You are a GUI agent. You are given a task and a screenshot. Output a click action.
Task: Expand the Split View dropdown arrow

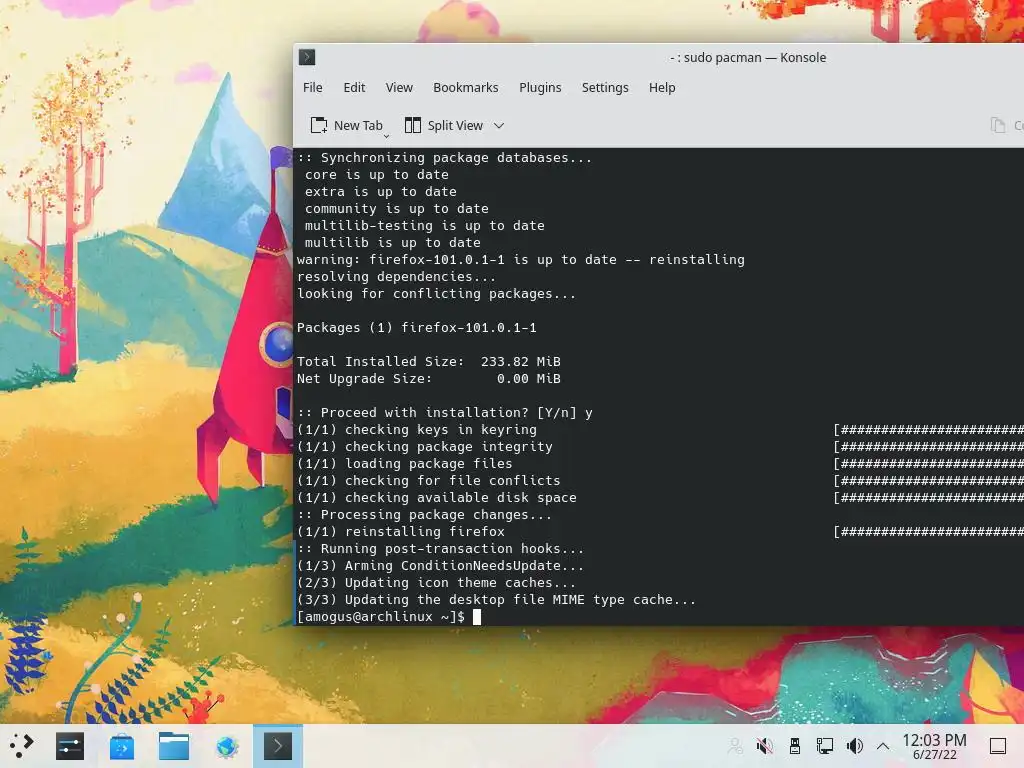click(x=499, y=125)
